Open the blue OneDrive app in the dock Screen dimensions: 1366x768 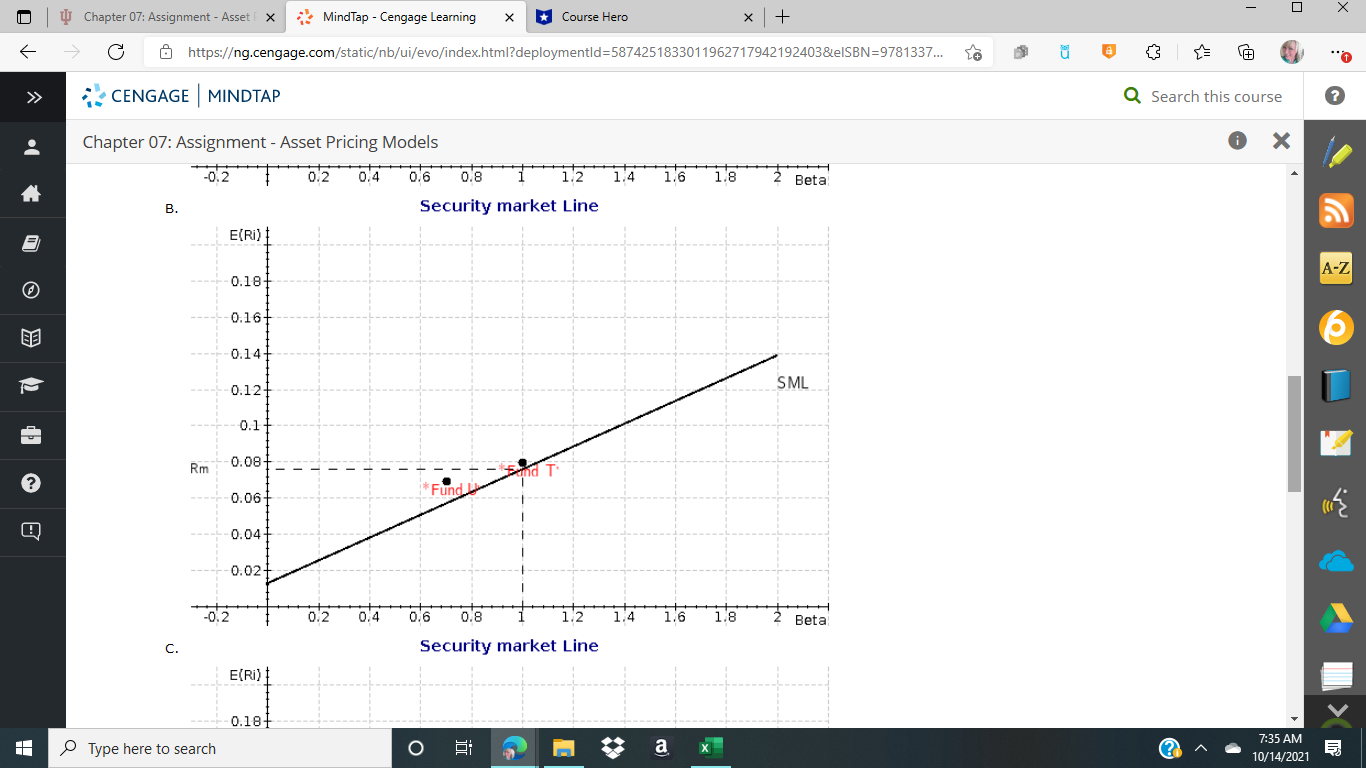1336,562
